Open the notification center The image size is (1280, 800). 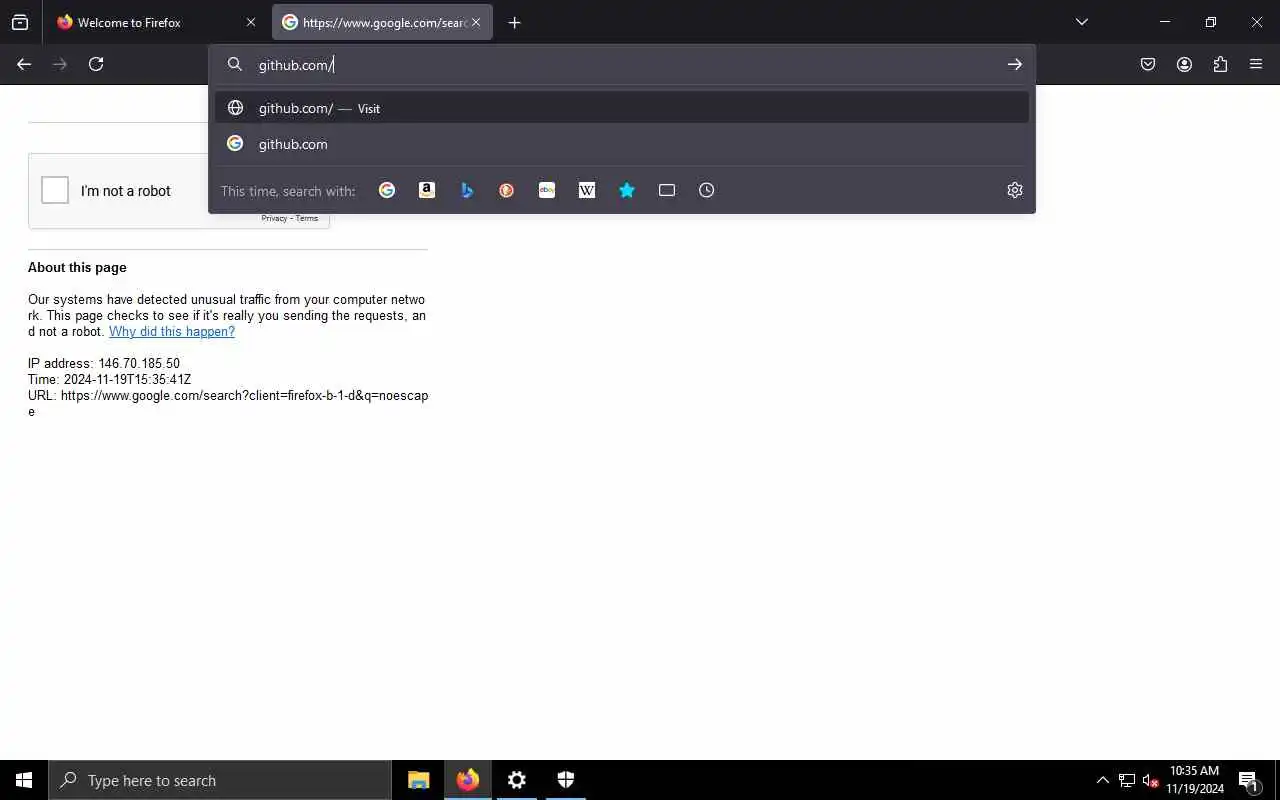click(x=1248, y=780)
